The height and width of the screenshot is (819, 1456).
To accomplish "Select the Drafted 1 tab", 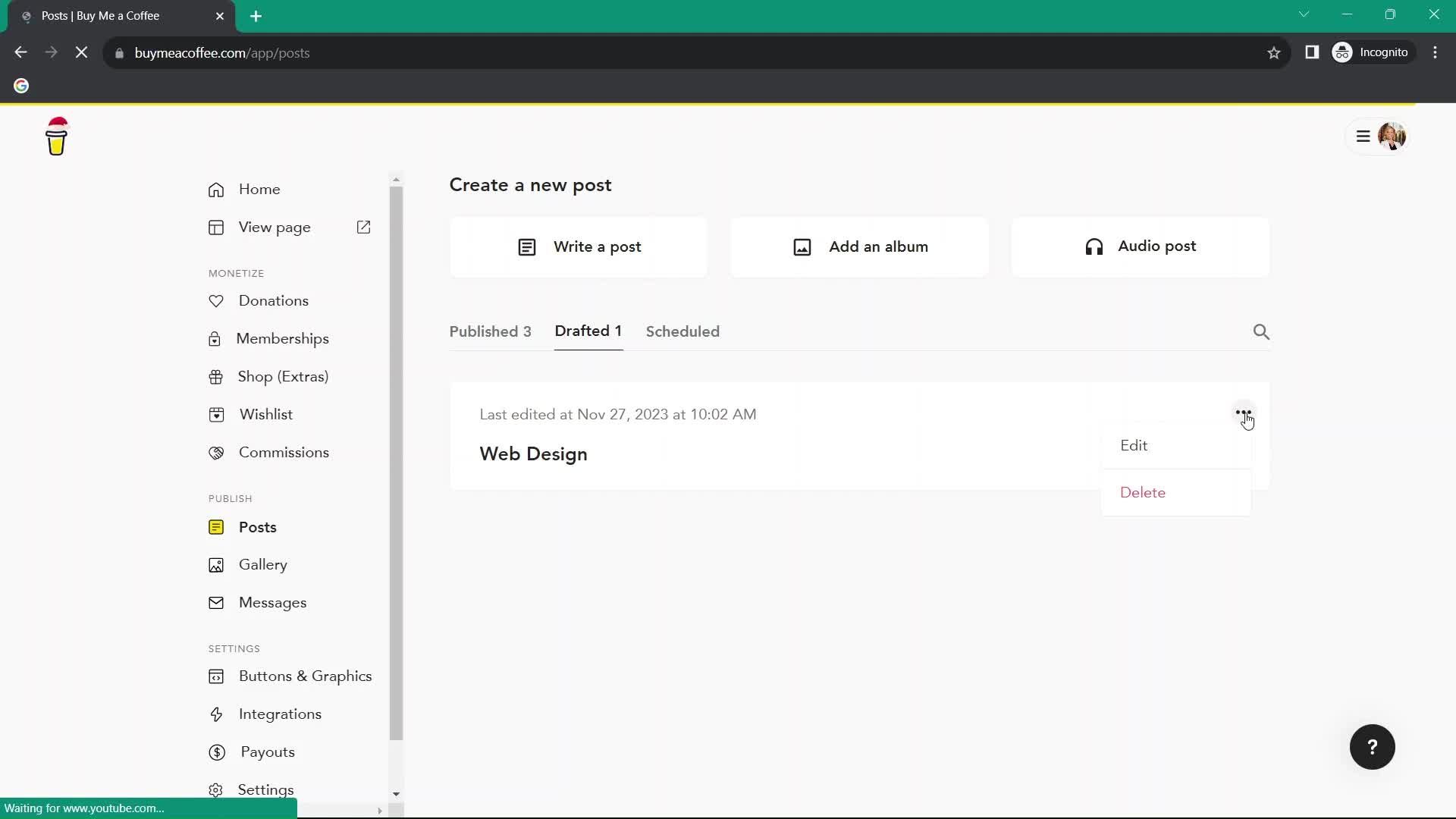I will pyautogui.click(x=589, y=332).
